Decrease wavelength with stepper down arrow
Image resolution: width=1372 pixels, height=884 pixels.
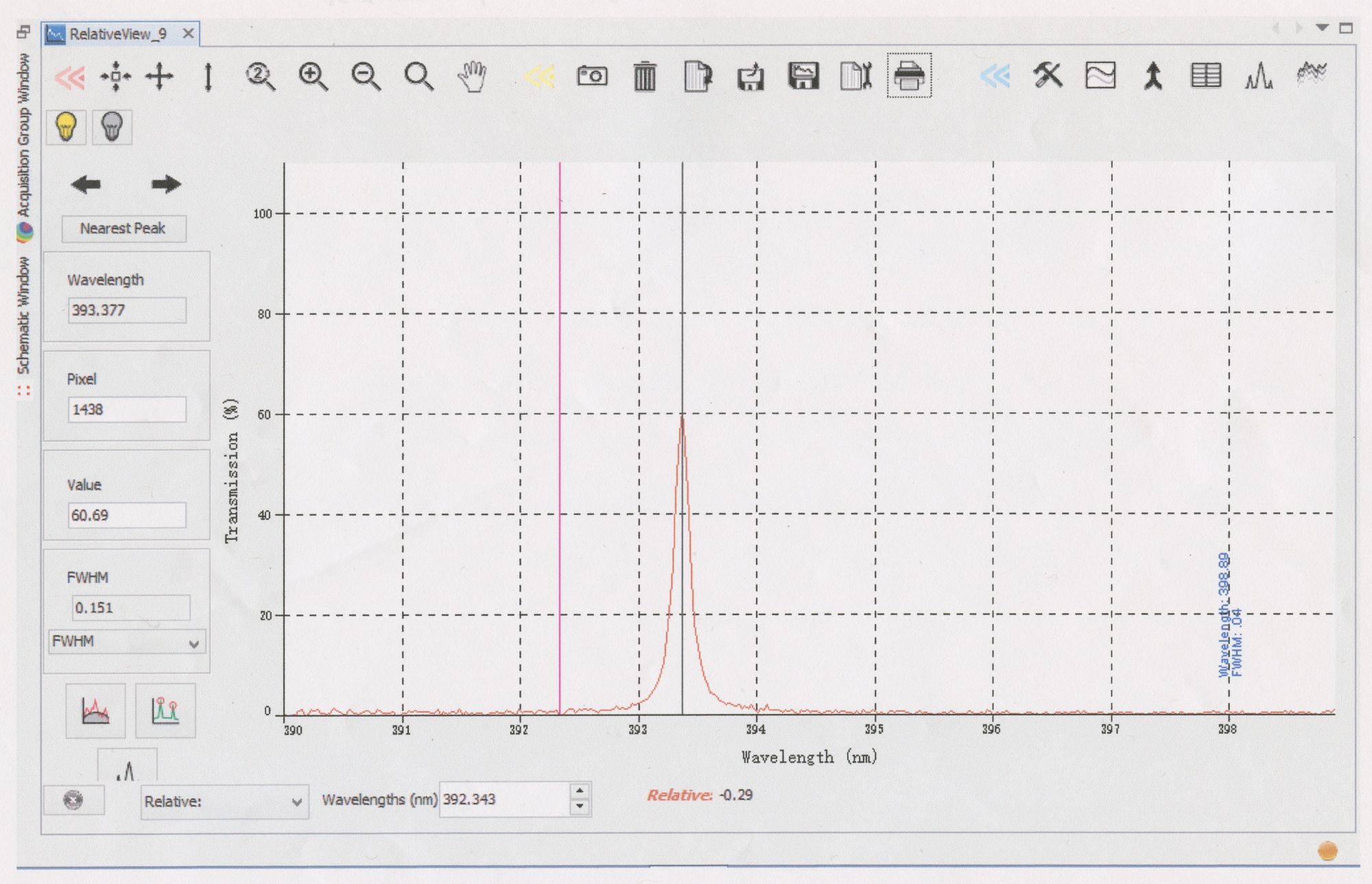pos(580,807)
